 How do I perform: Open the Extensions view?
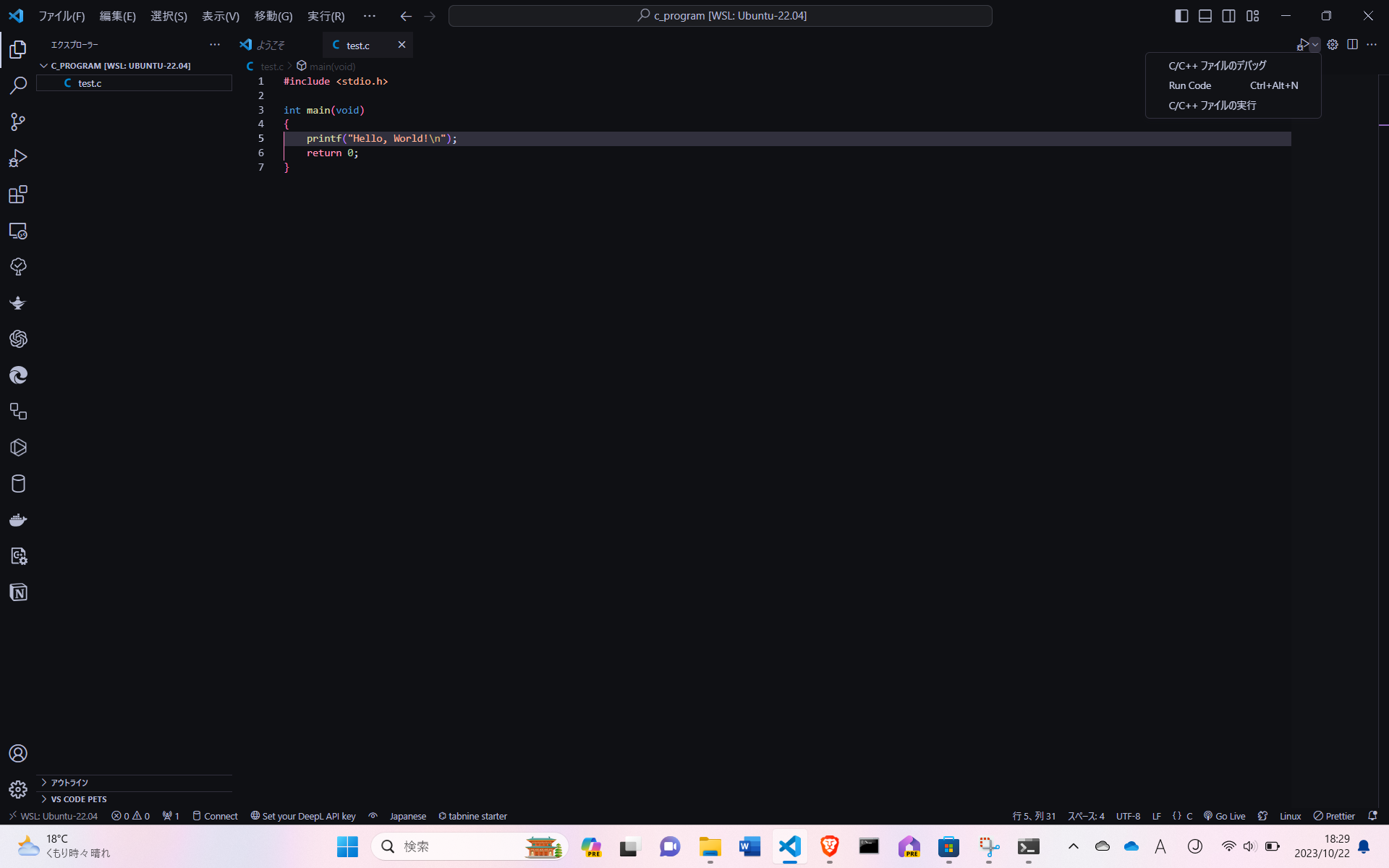click(18, 195)
